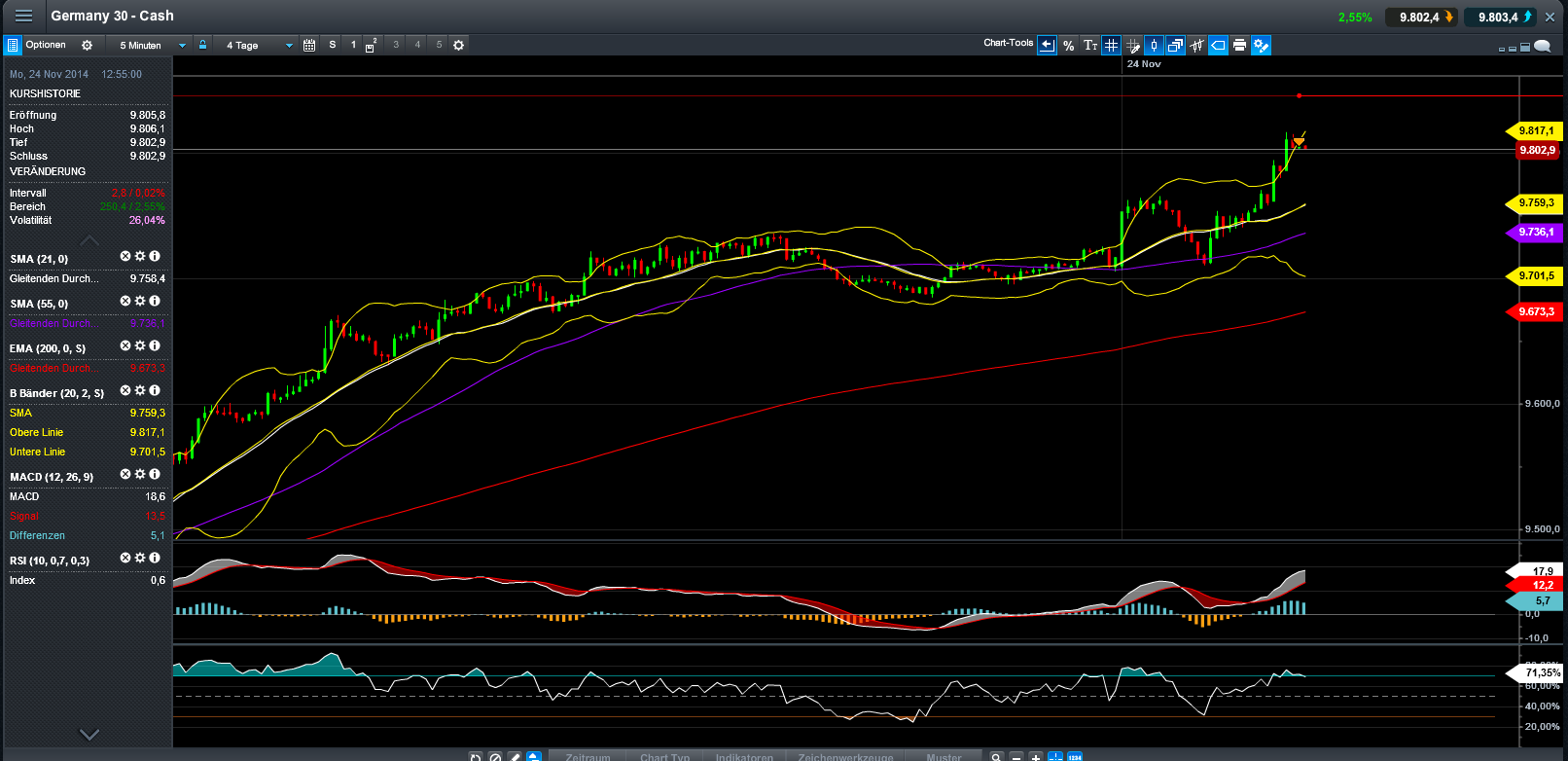Expand sidebar with bottom down chevron
1568x761 pixels.
[x=89, y=735]
